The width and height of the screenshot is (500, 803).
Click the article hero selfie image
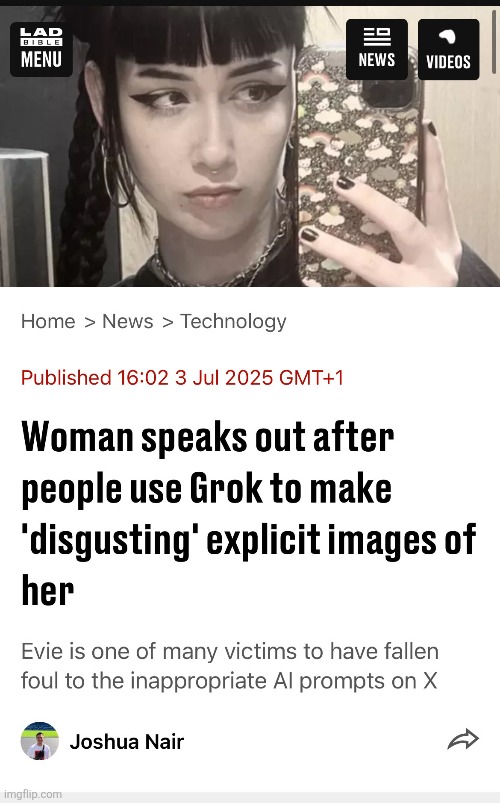(x=250, y=146)
